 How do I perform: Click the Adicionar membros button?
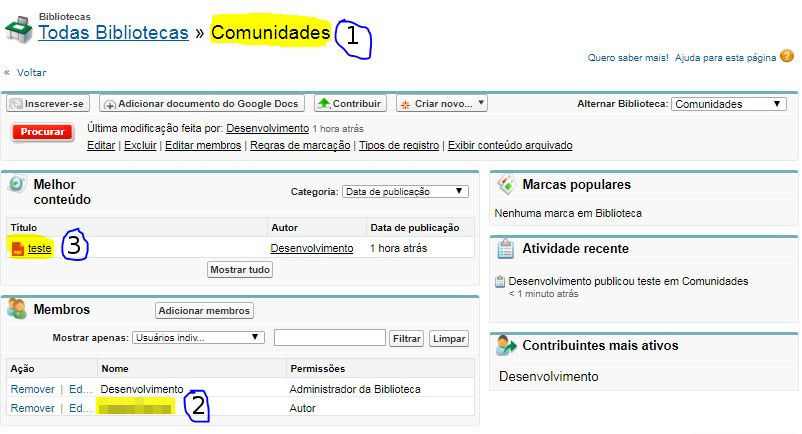point(204,310)
